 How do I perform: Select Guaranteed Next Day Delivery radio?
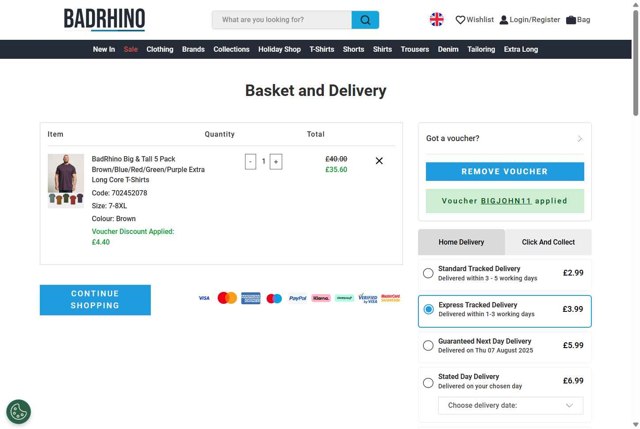click(428, 345)
